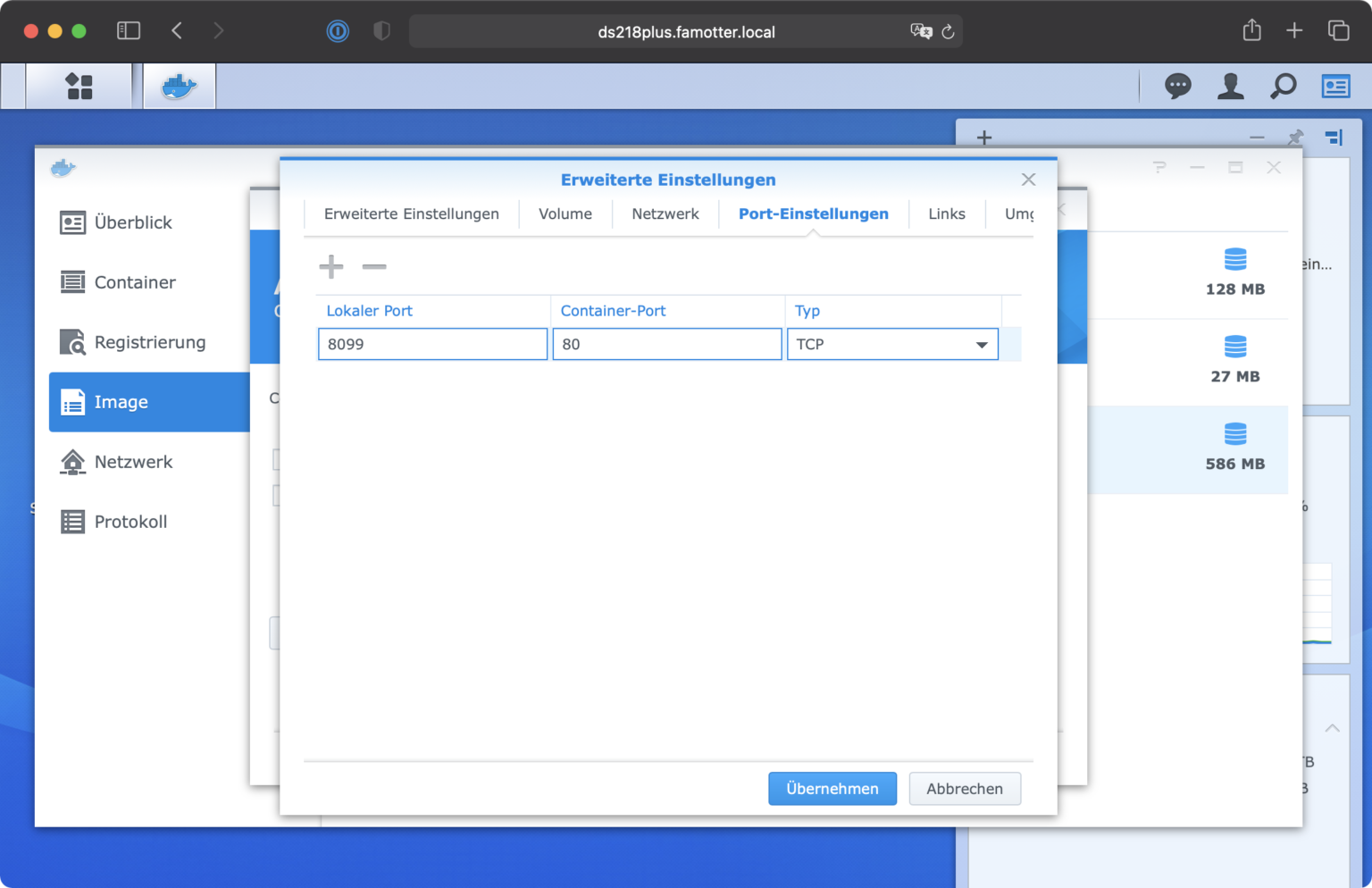Viewport: 1372px width, 888px height.
Task: Switch to the Erweiterte Einstellungen tab
Action: pyautogui.click(x=411, y=214)
